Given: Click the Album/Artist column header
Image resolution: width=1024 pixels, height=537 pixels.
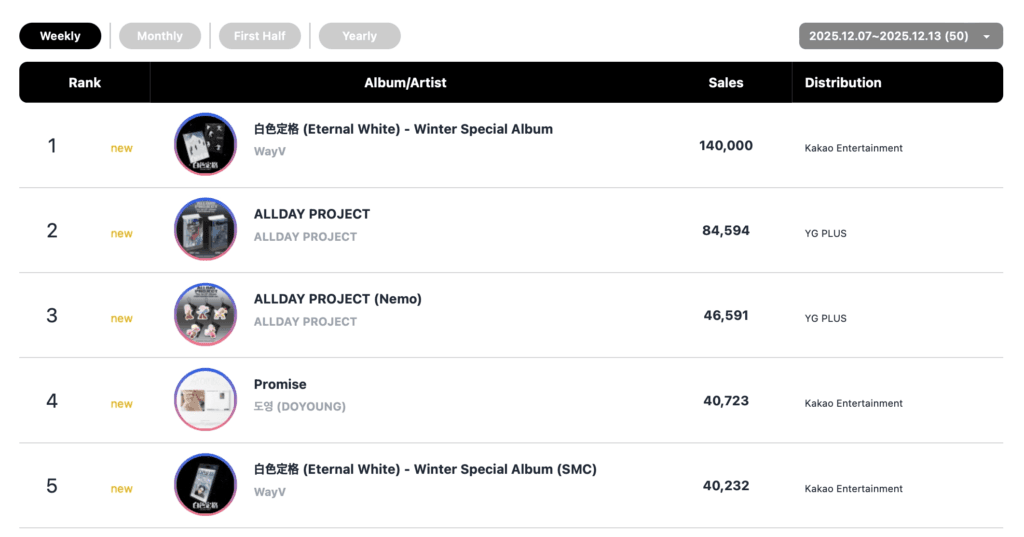Looking at the screenshot, I should coord(405,83).
